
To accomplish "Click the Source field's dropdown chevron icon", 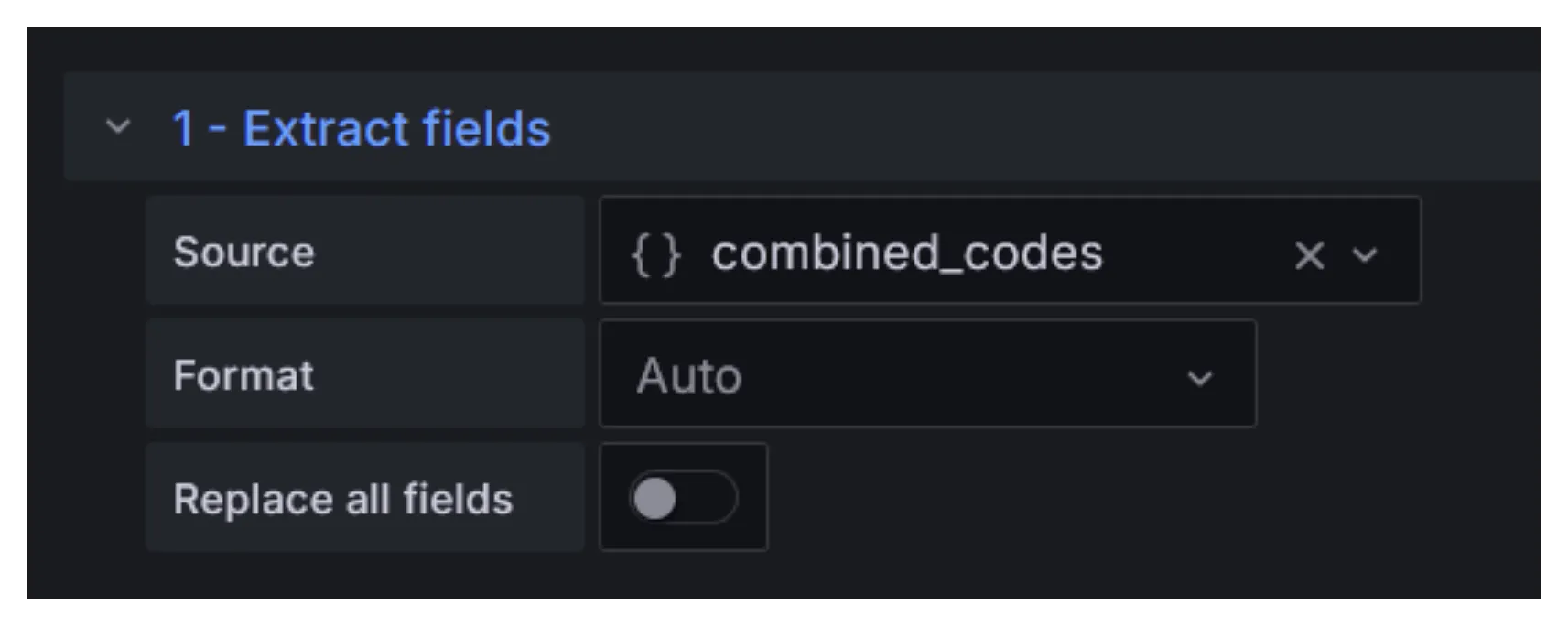I will (x=1365, y=256).
